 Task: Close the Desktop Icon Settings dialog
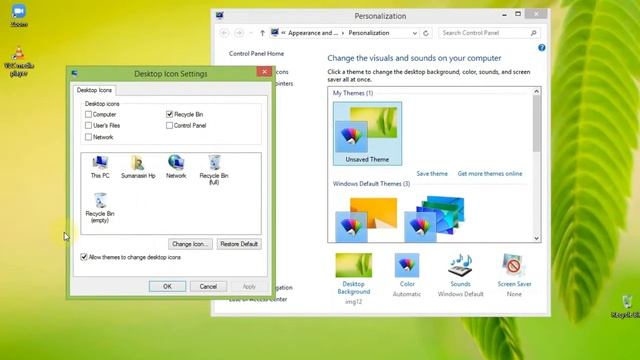(x=264, y=72)
